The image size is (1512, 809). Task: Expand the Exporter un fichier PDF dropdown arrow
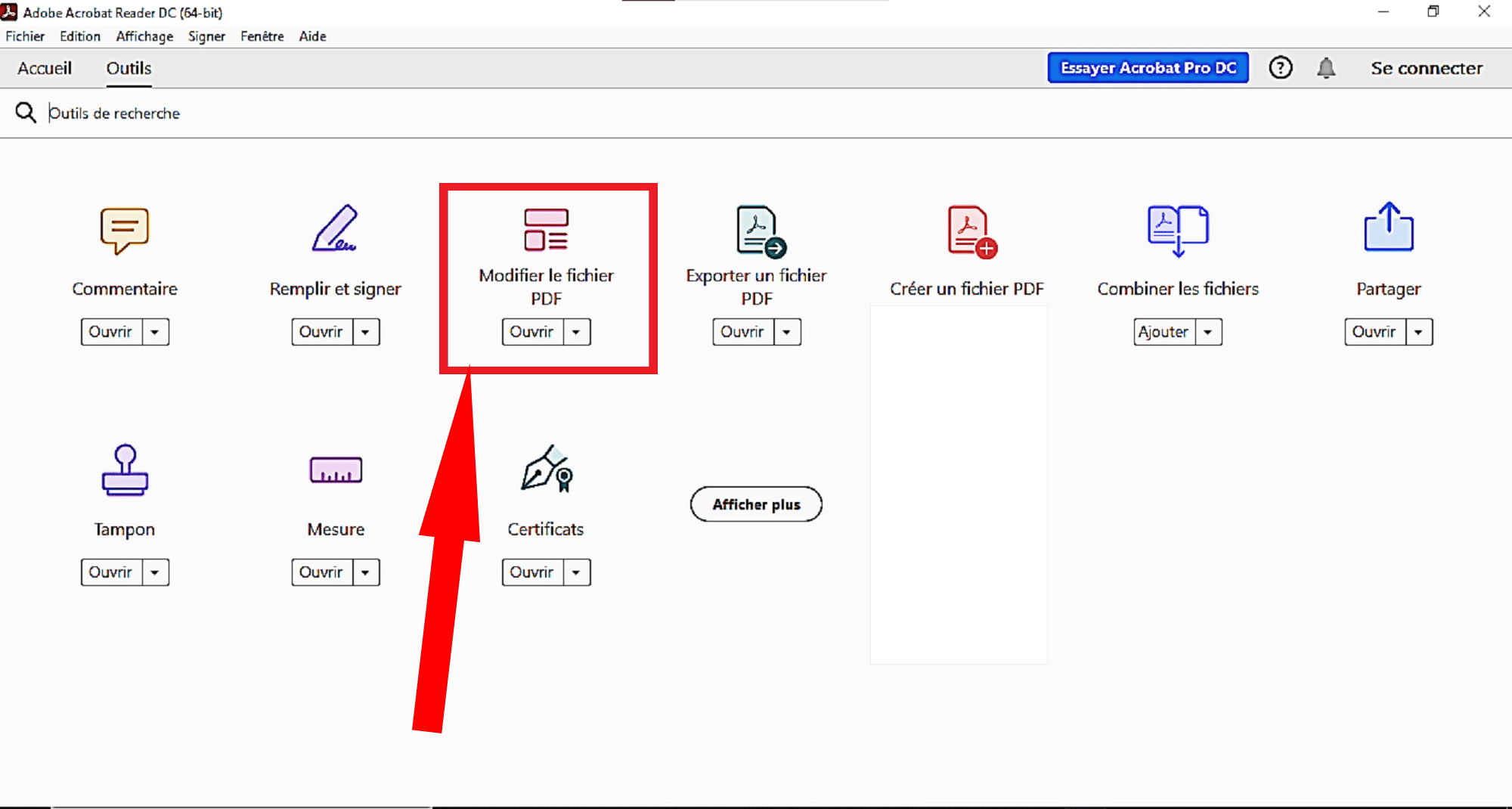[x=787, y=332]
